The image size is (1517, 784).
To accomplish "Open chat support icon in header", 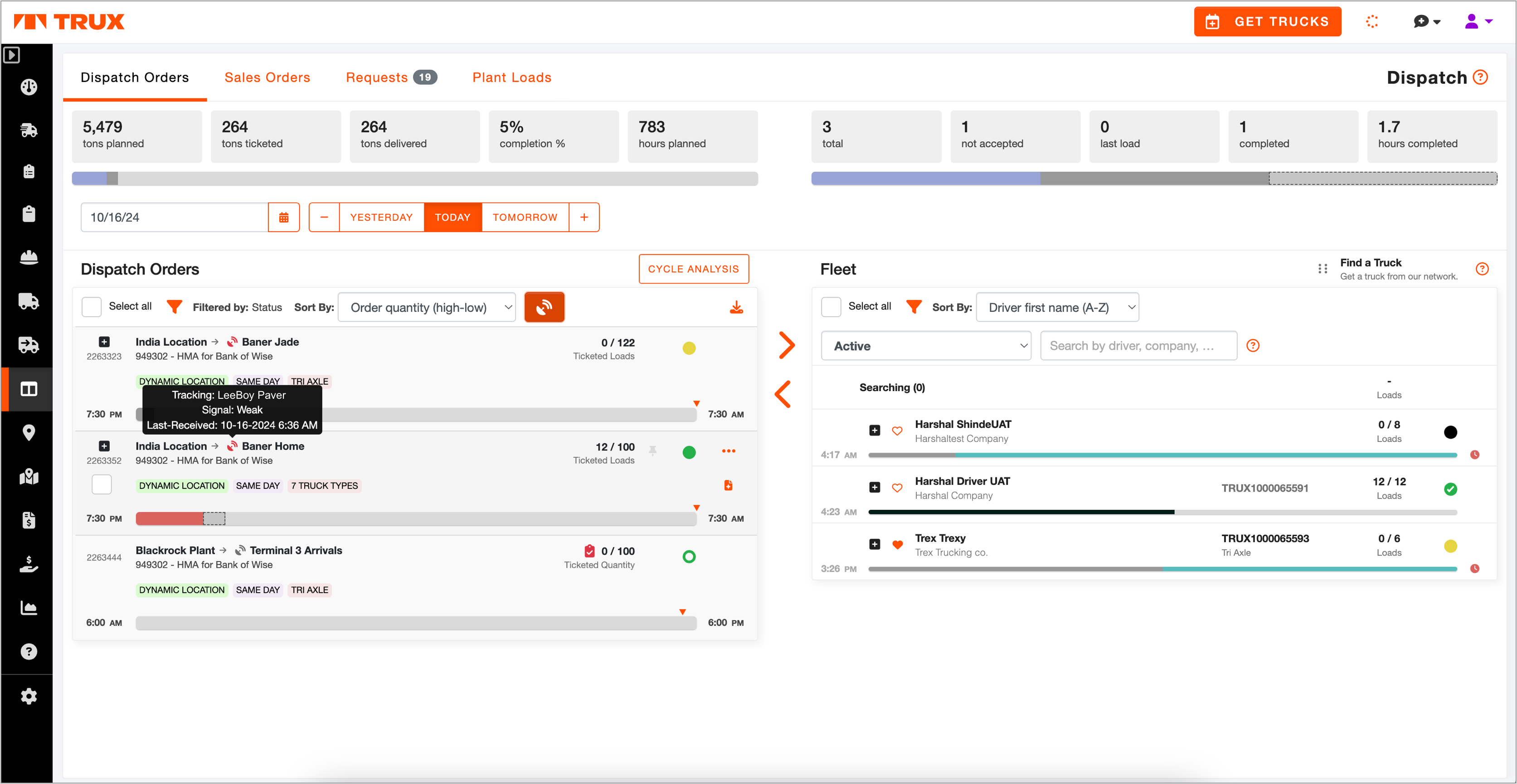I will (1420, 22).
